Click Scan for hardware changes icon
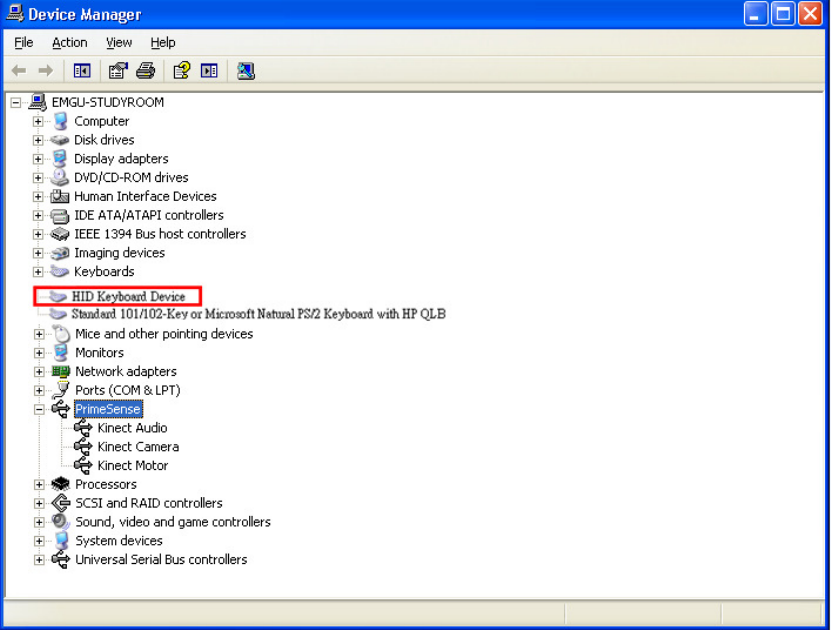Viewport: 831px width, 630px height. pos(246,70)
